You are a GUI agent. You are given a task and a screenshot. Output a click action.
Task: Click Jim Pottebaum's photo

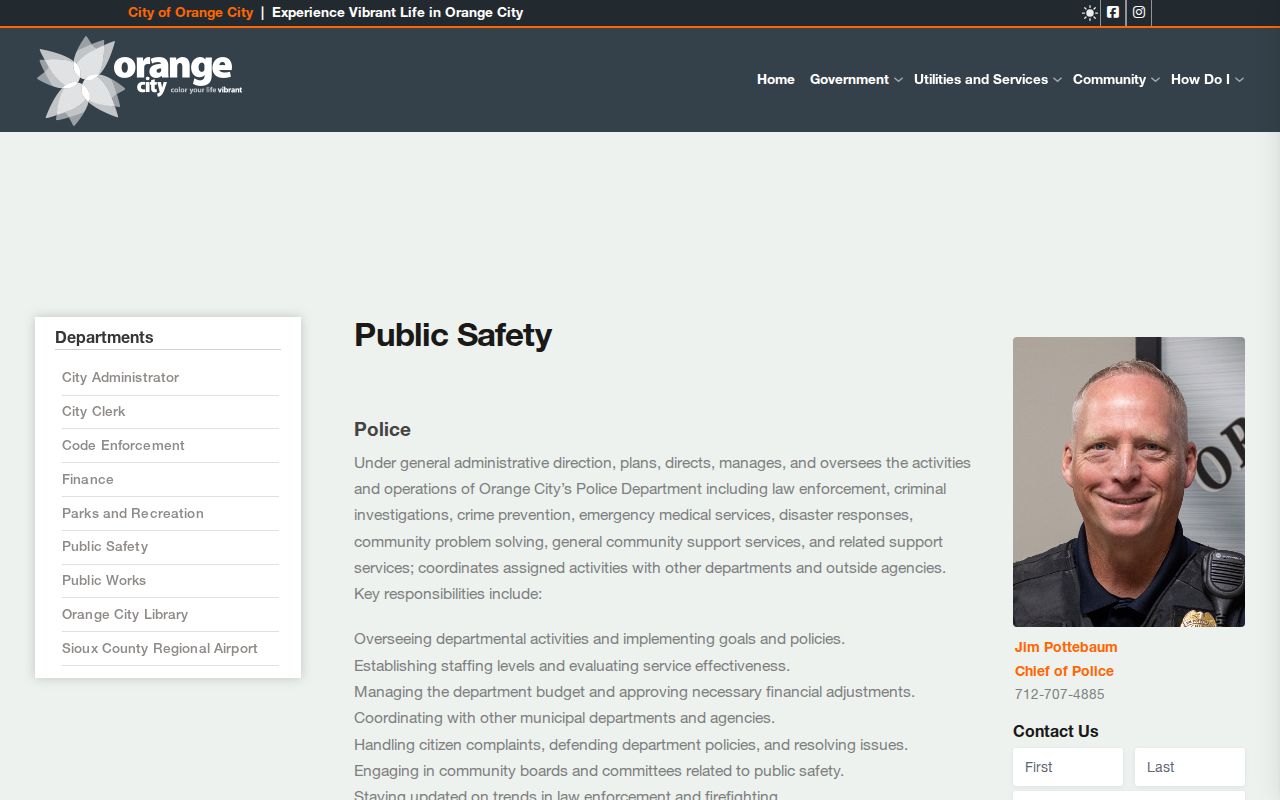(1129, 482)
